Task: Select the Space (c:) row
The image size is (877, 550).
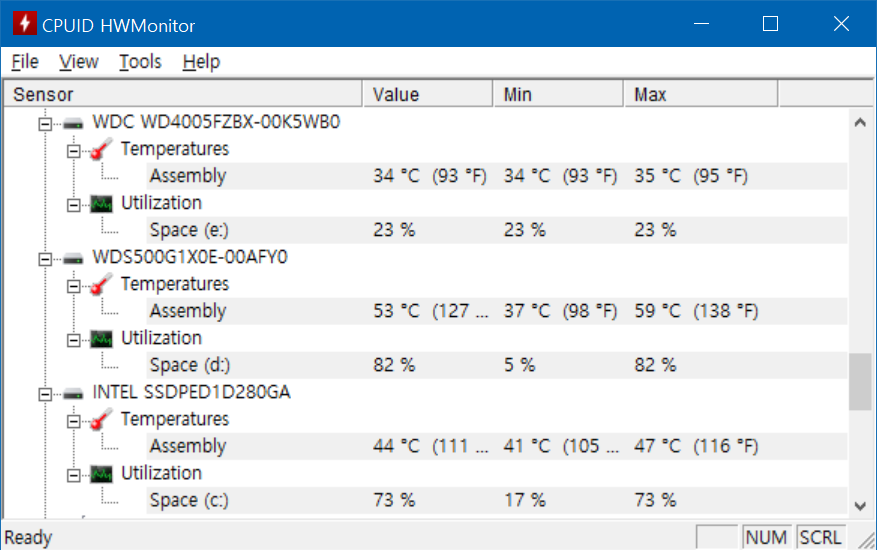Action: pyautogui.click(x=497, y=500)
